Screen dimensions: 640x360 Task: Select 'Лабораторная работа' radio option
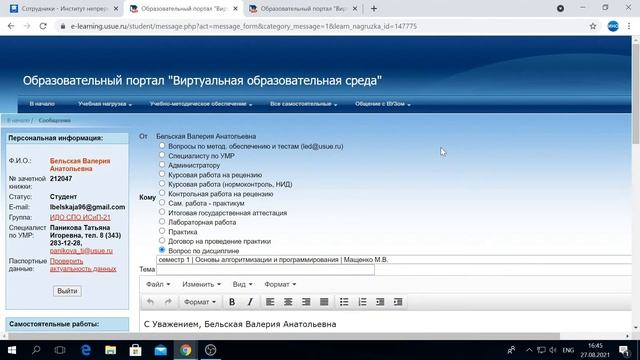click(162, 222)
